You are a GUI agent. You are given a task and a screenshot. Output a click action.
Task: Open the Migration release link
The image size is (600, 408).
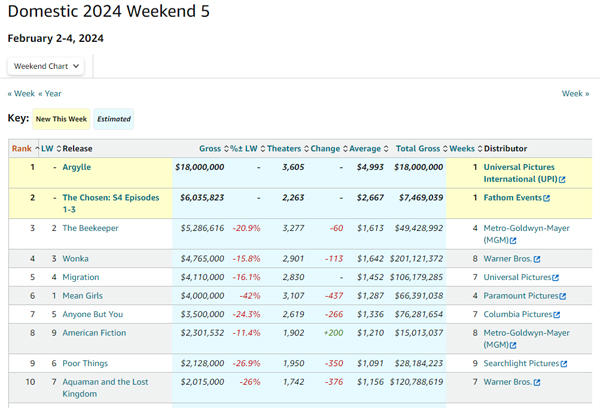[81, 277]
